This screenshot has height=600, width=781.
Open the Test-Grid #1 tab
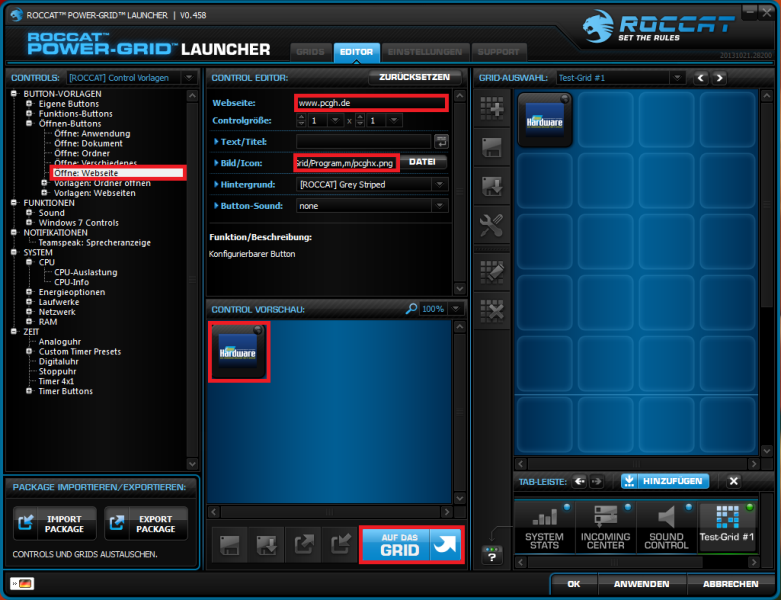(x=727, y=527)
